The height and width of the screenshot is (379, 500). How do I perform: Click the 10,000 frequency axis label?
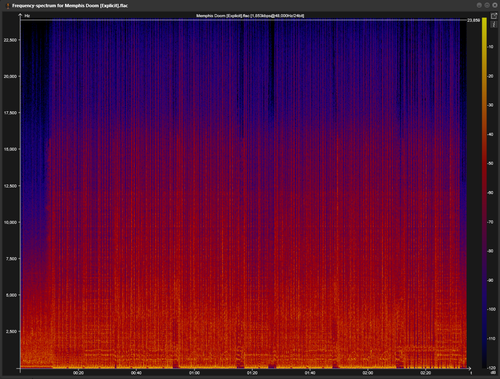click(10, 222)
